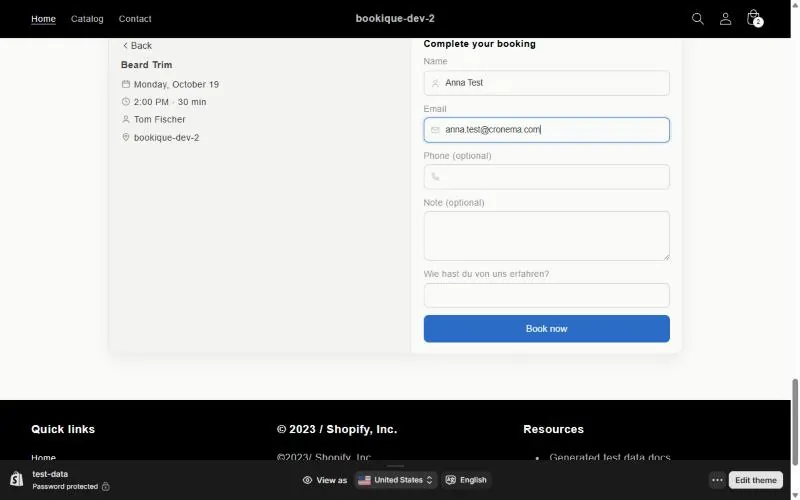Open the search icon in header

pos(697,19)
